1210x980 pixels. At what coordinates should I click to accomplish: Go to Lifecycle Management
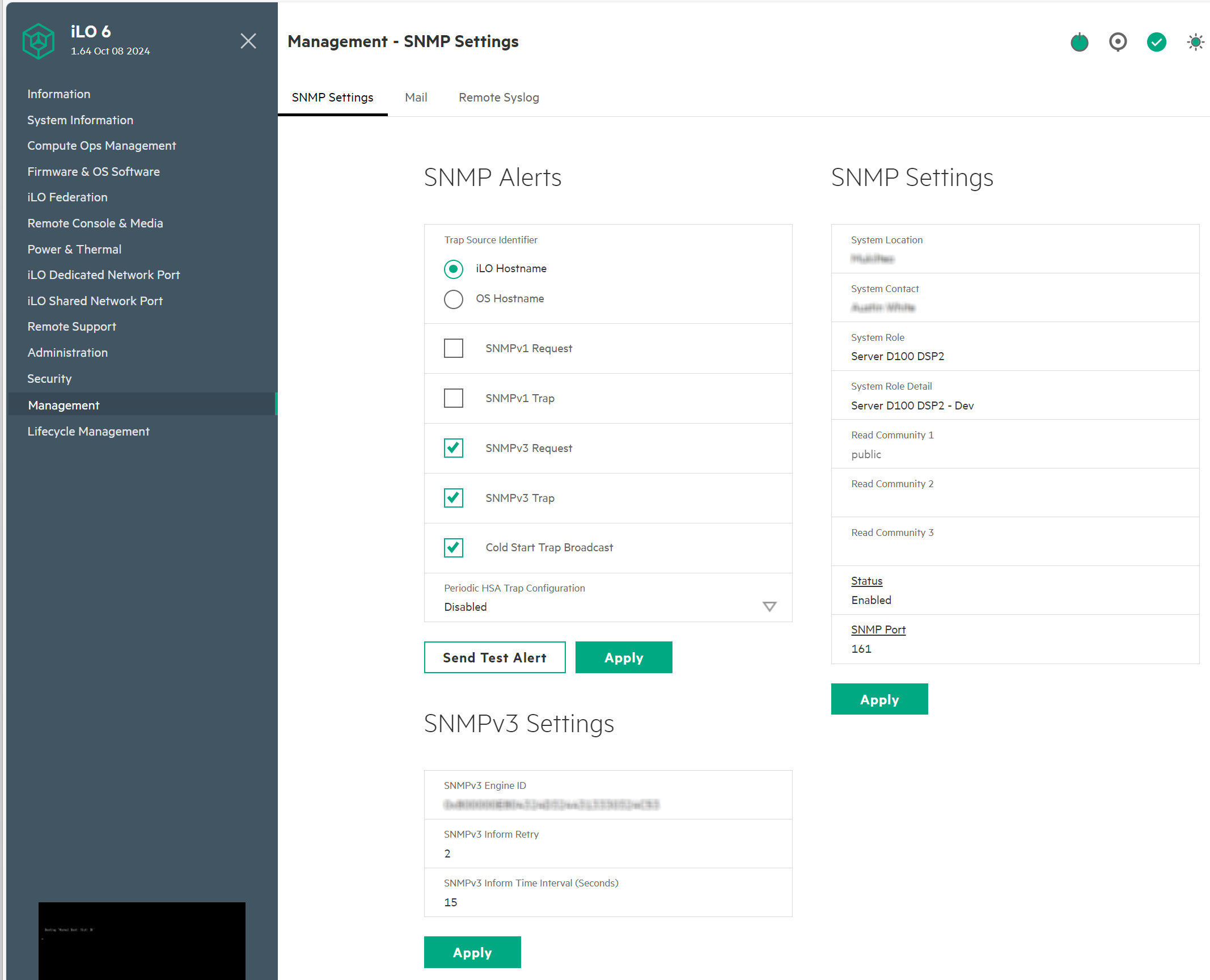88,432
